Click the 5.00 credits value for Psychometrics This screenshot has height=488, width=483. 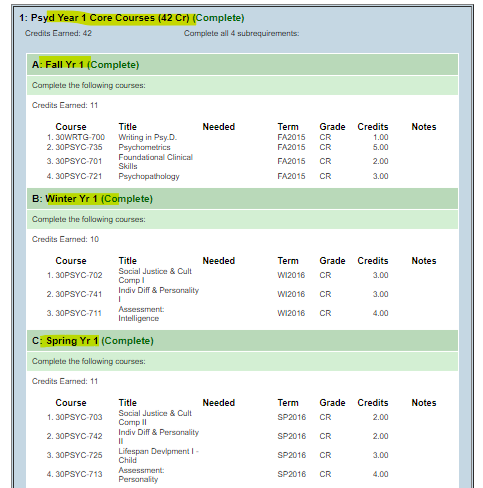[381, 147]
